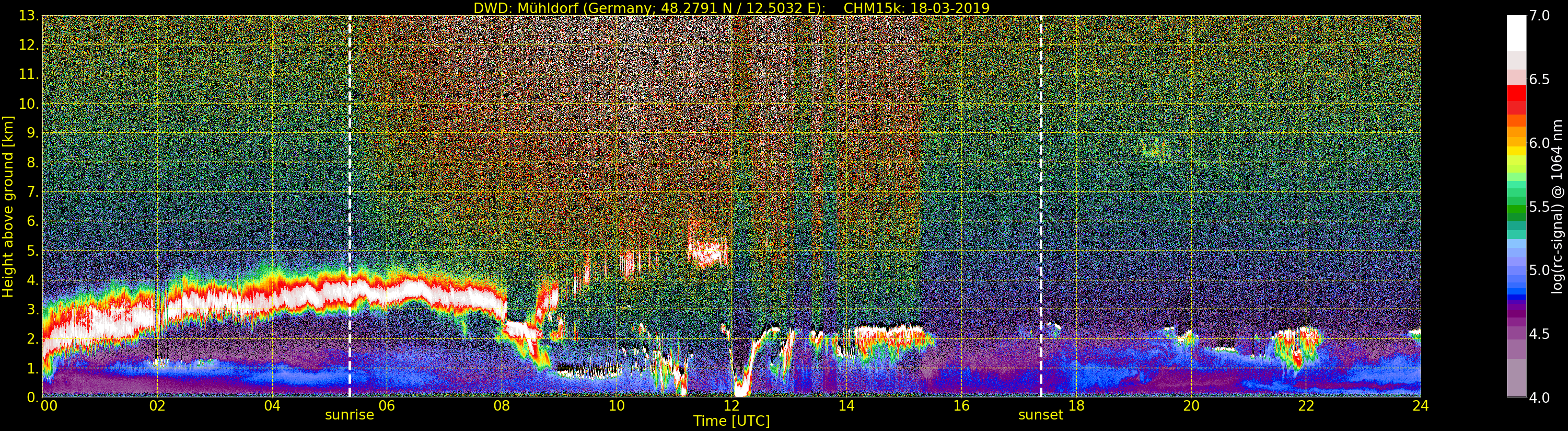Click the 'log(rc-signal) @ 1064 nm' colorbar label

click(1558, 206)
